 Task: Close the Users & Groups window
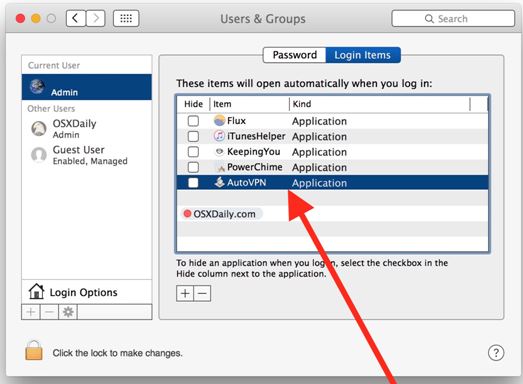coord(20,18)
